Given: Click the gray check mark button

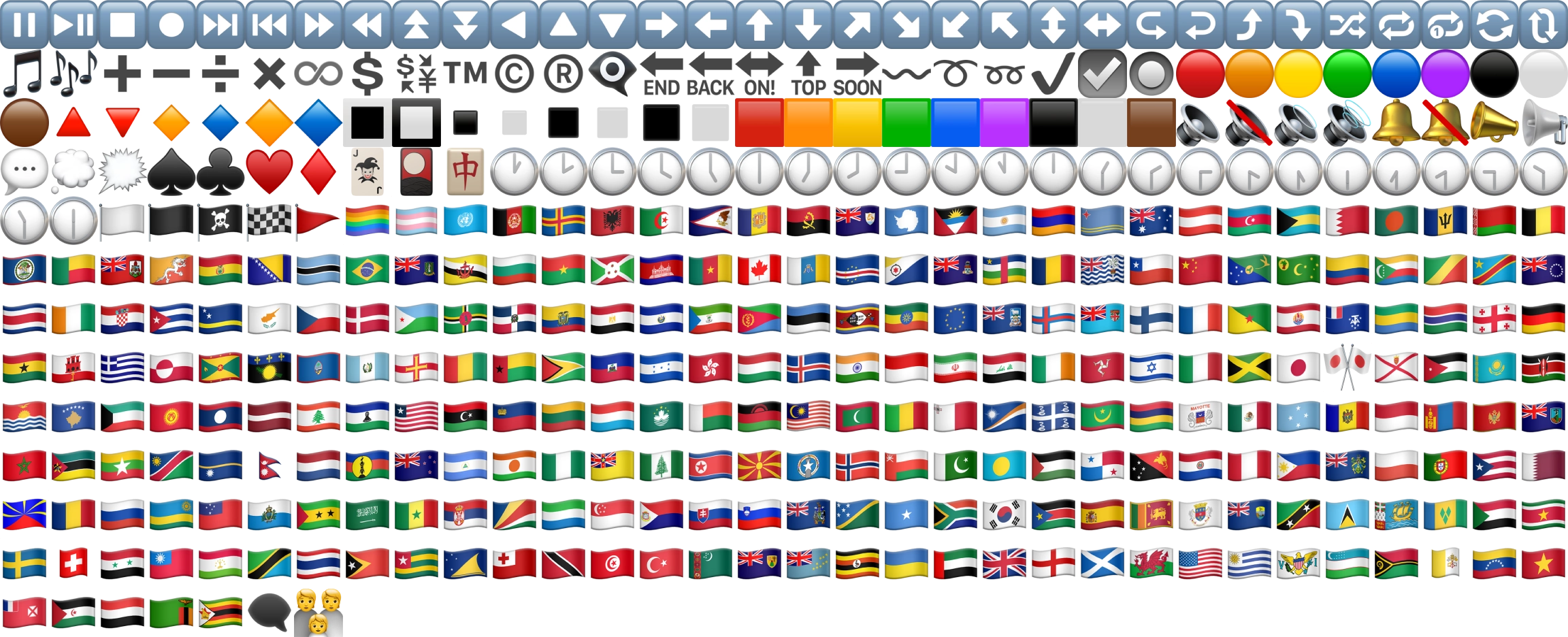Looking at the screenshot, I should (1102, 73).
